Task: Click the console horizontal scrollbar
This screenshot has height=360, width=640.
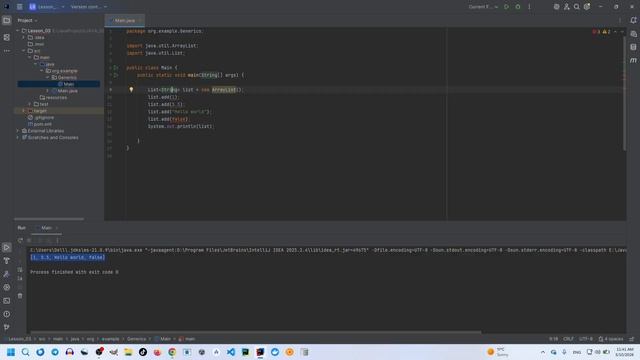Action: (x=256, y=332)
